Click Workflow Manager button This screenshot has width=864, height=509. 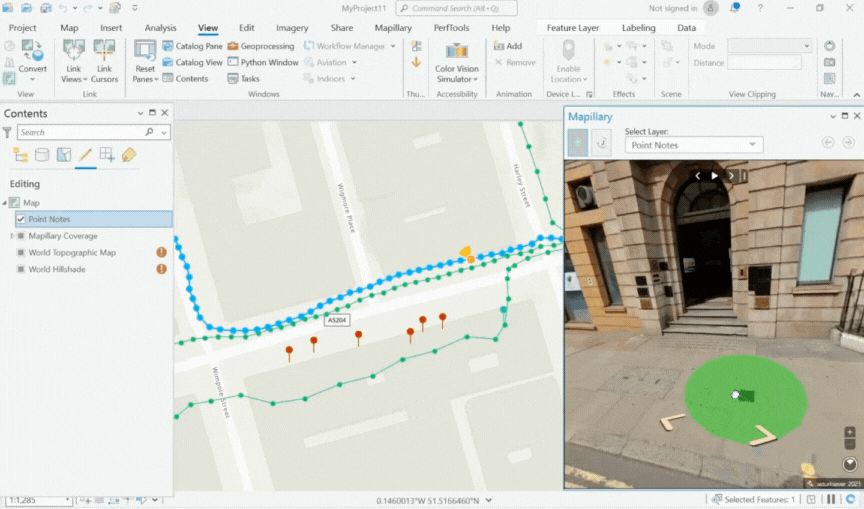tap(349, 46)
